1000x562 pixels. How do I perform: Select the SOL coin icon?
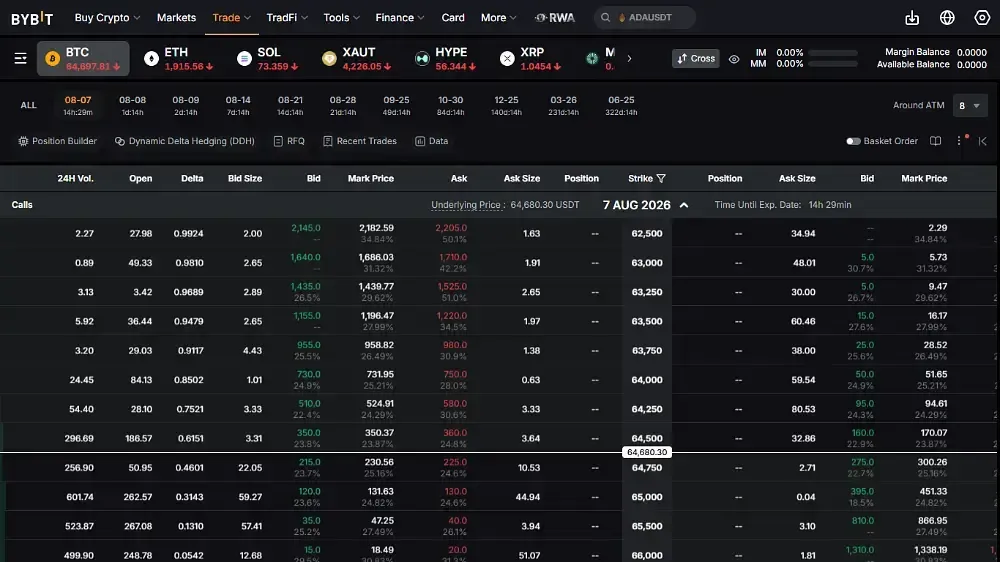click(x=244, y=59)
